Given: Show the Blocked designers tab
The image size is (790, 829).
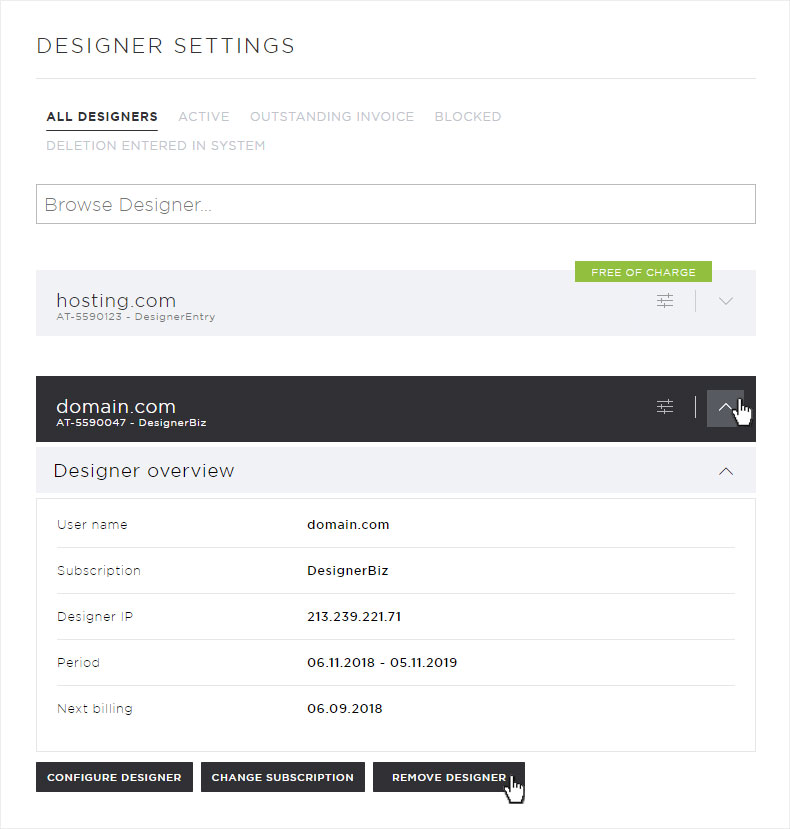Looking at the screenshot, I should pos(467,116).
